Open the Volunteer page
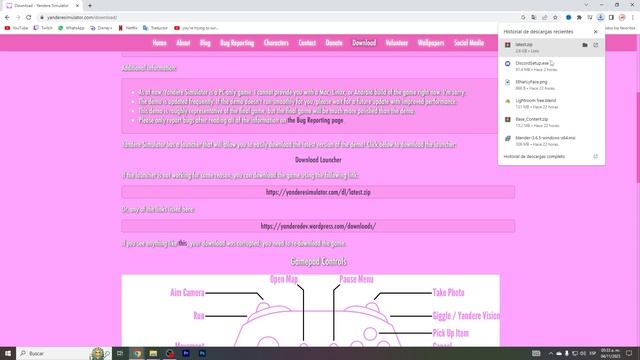The width and height of the screenshot is (640, 360). 396,43
